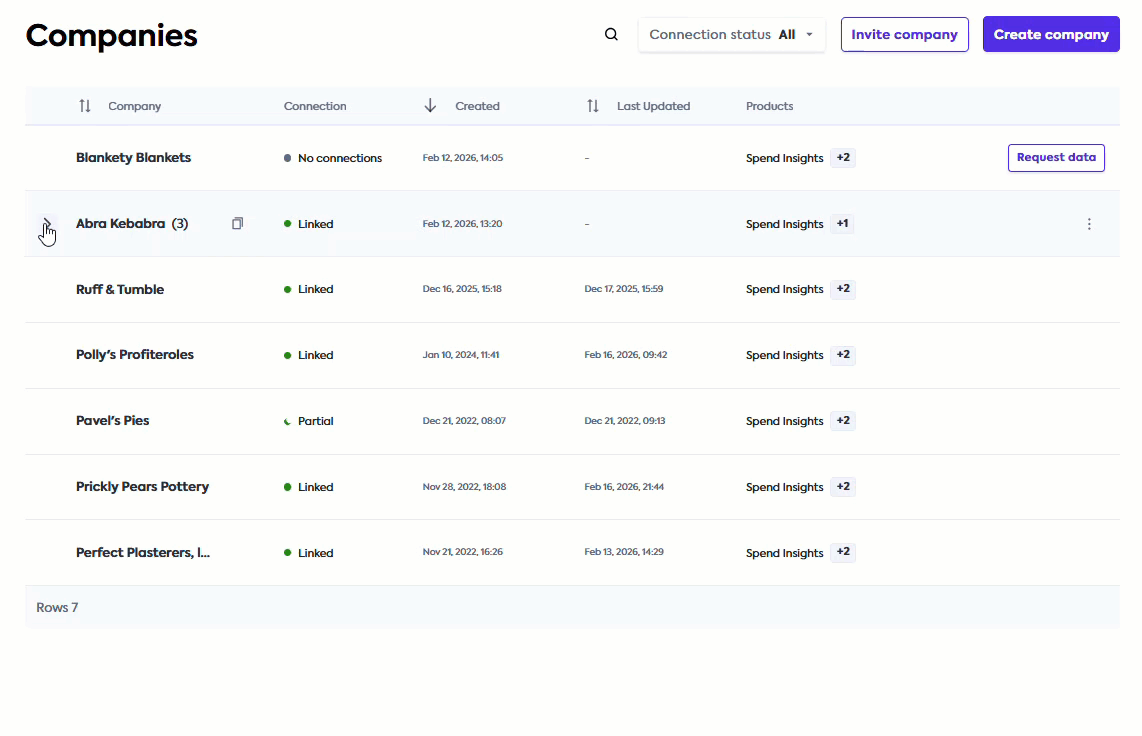Image resolution: width=1142 pixels, height=736 pixels.
Task: Show the +1 extra product for Abra Kebabra
Action: click(x=841, y=224)
